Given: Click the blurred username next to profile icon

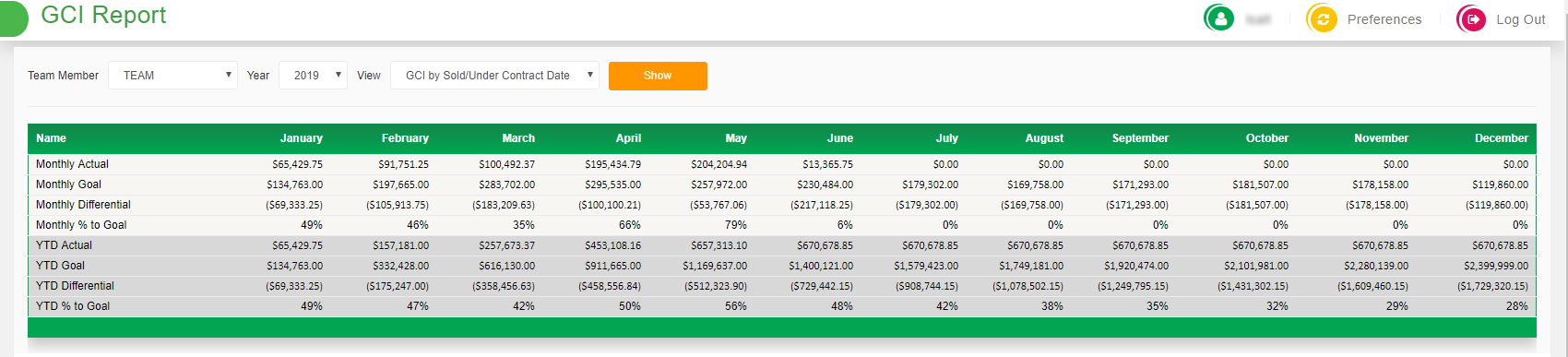Looking at the screenshot, I should [1258, 19].
